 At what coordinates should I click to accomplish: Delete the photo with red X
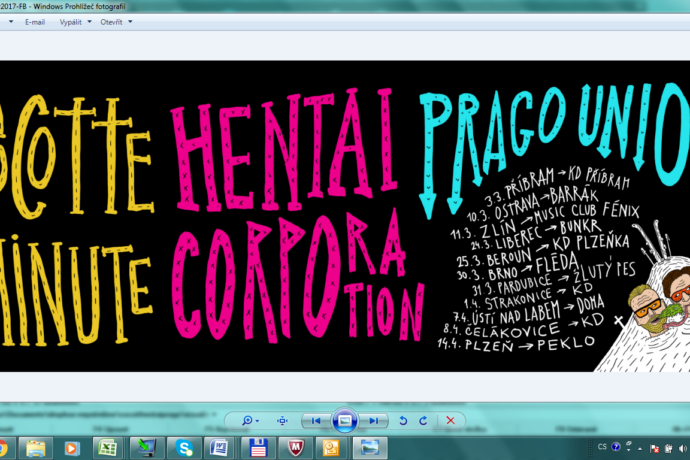450,421
